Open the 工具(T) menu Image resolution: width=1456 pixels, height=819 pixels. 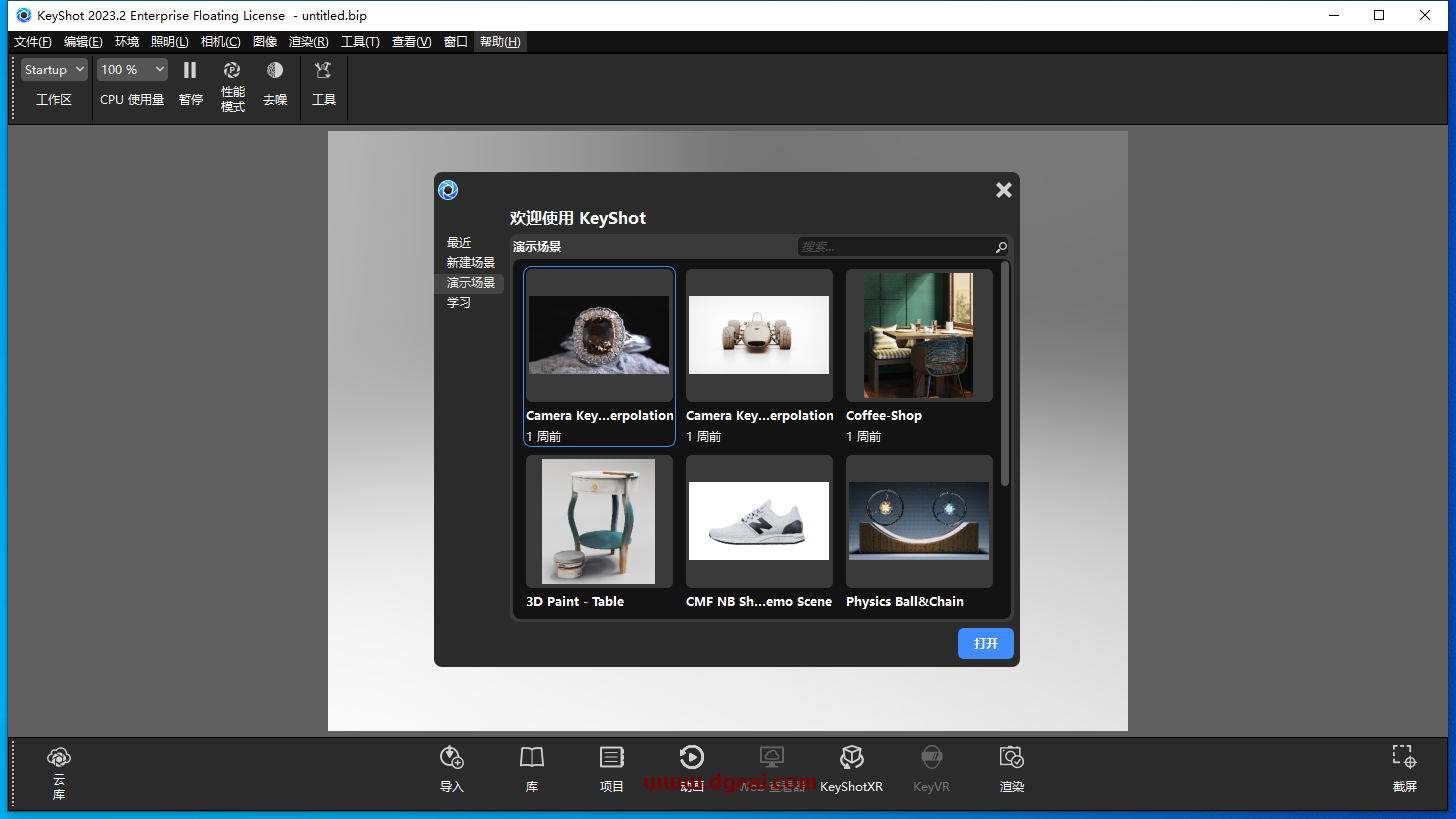[360, 42]
